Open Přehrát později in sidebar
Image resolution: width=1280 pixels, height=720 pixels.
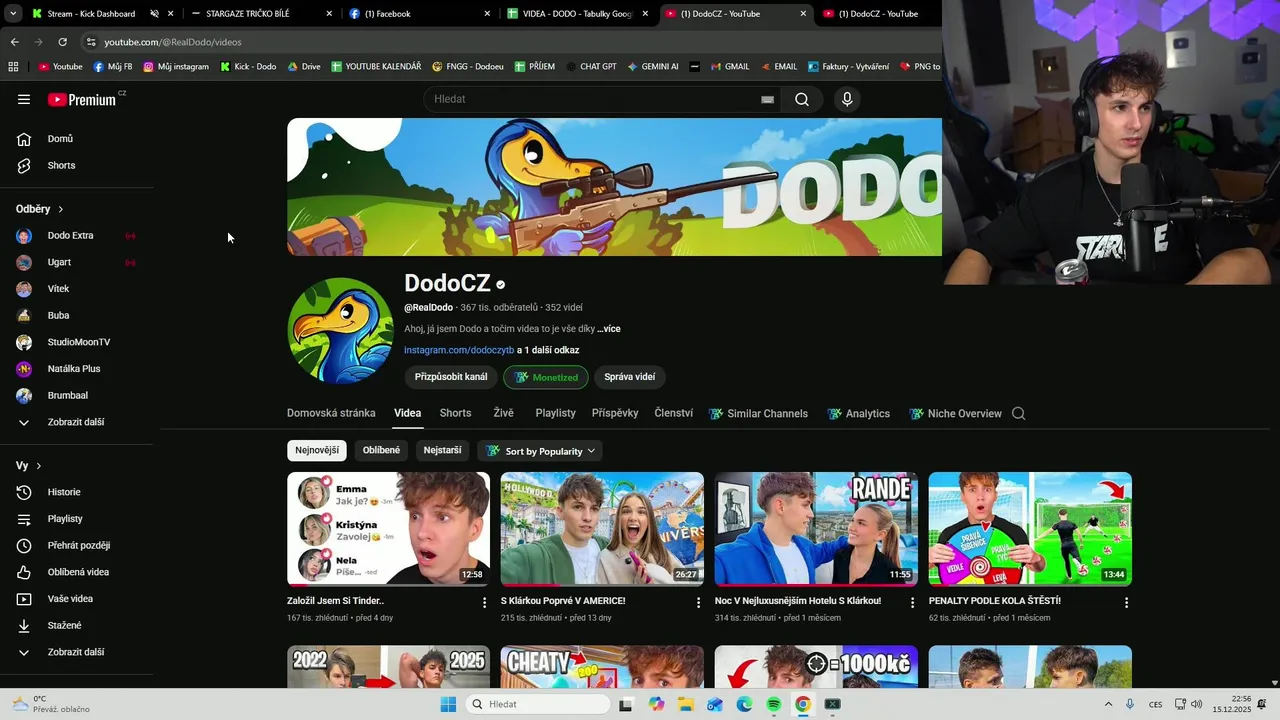point(77,545)
